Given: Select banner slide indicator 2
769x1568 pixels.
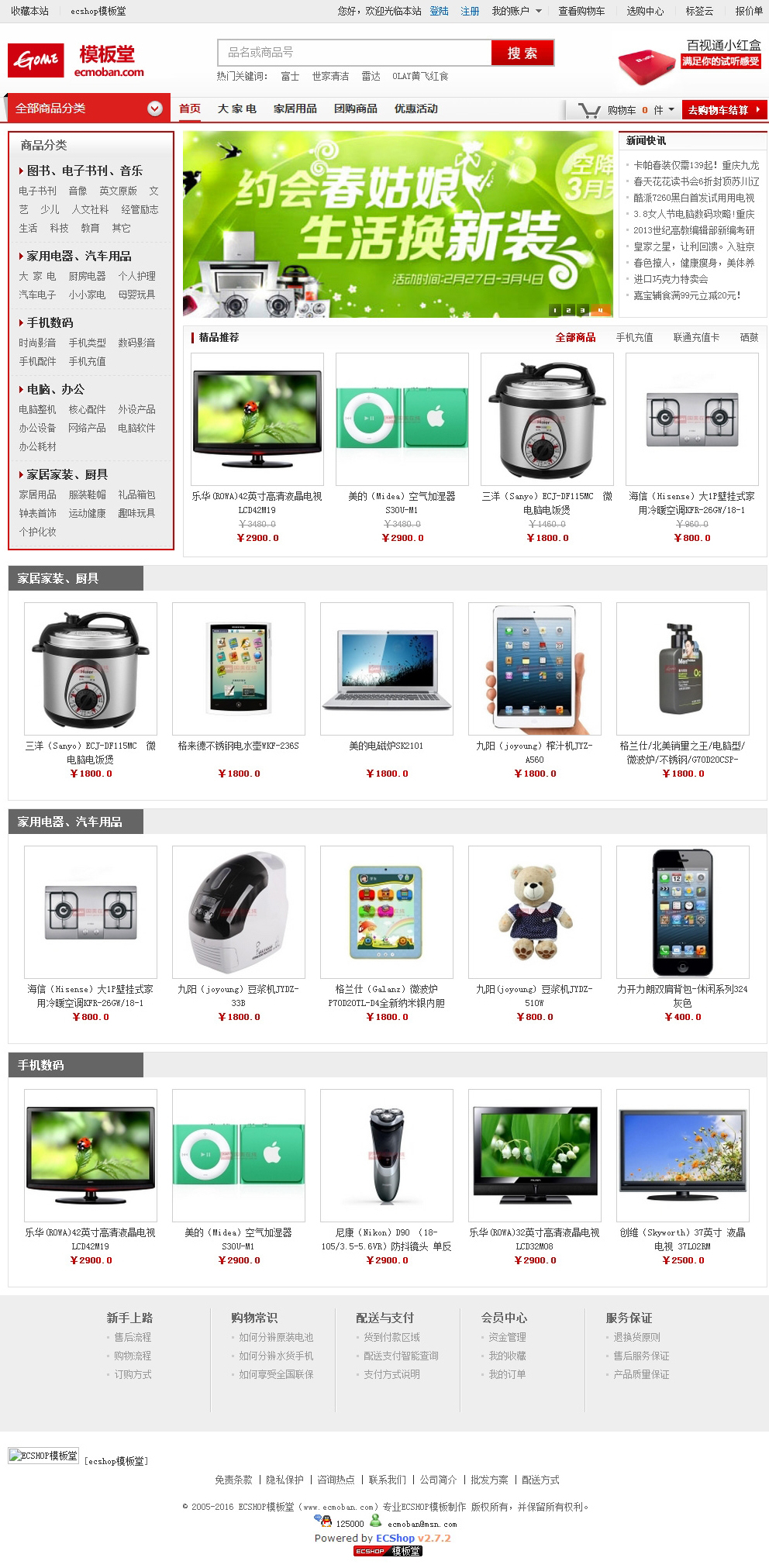Looking at the screenshot, I should (x=569, y=310).
